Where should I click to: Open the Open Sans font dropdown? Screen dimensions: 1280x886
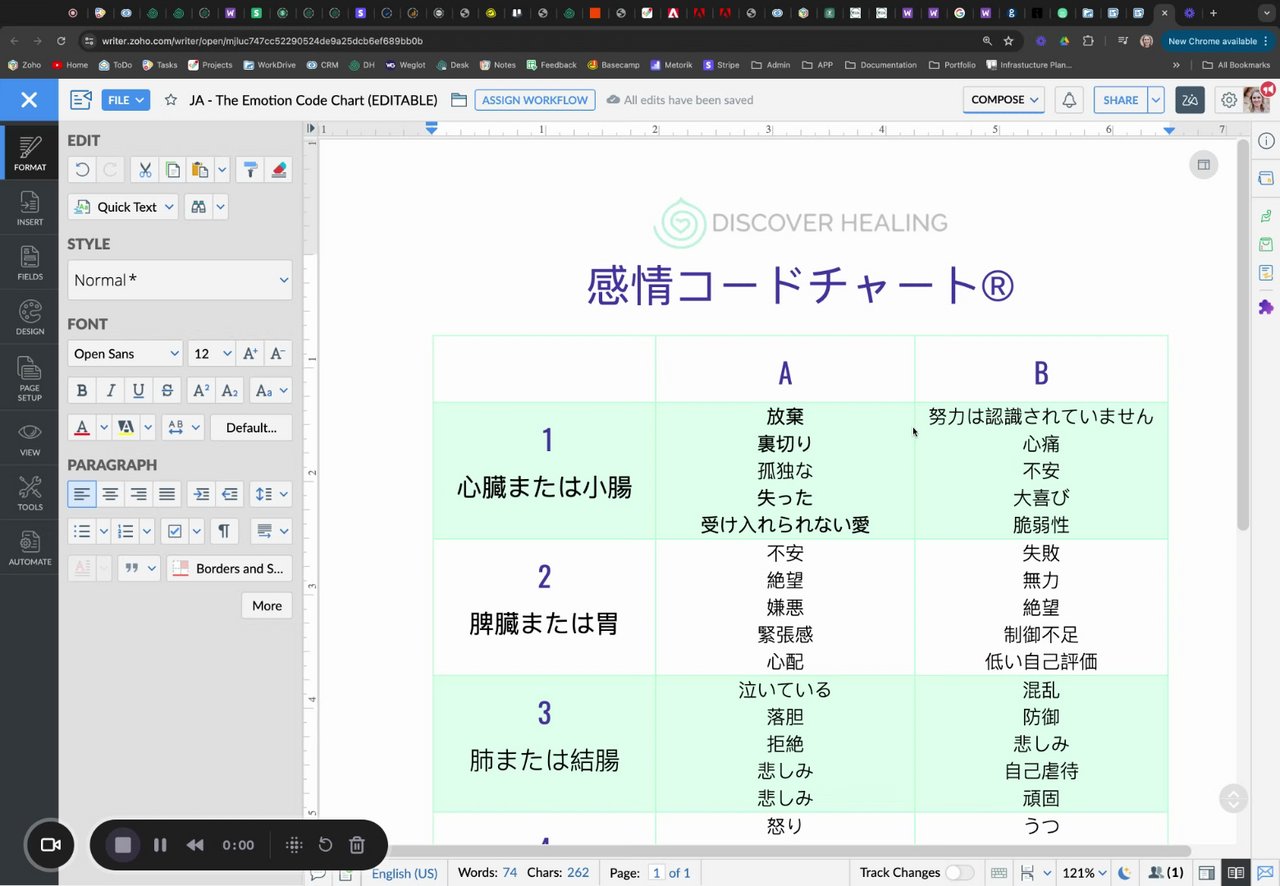(x=125, y=354)
